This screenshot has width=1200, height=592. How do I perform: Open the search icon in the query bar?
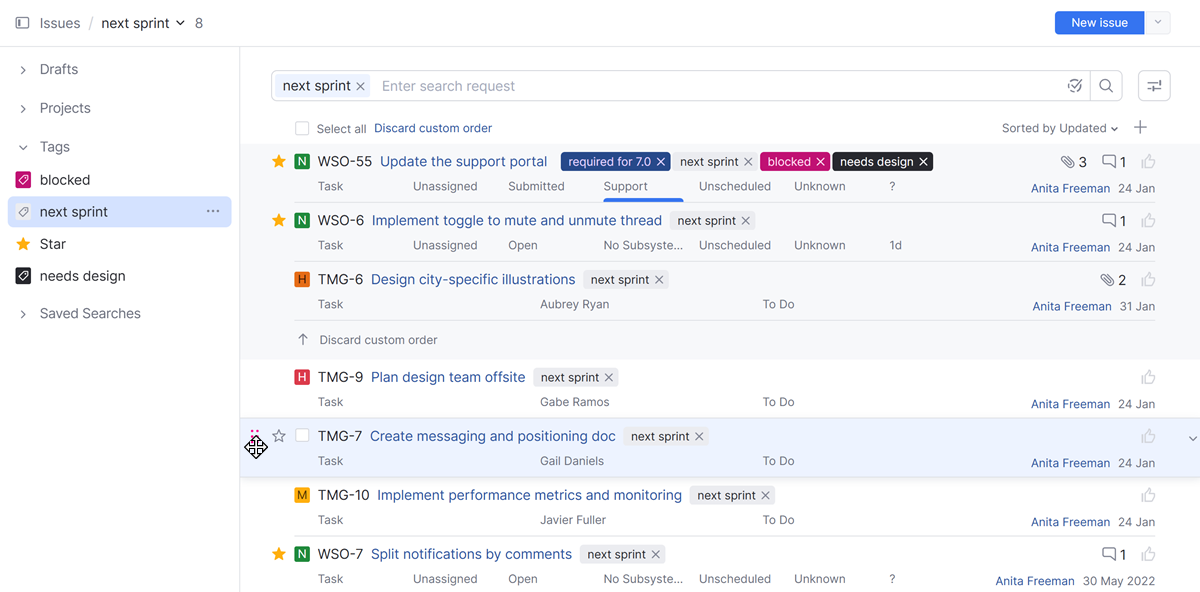coord(1106,86)
